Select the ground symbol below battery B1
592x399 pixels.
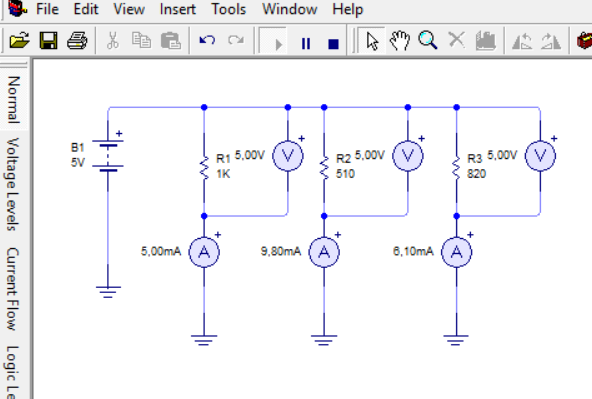(108, 292)
